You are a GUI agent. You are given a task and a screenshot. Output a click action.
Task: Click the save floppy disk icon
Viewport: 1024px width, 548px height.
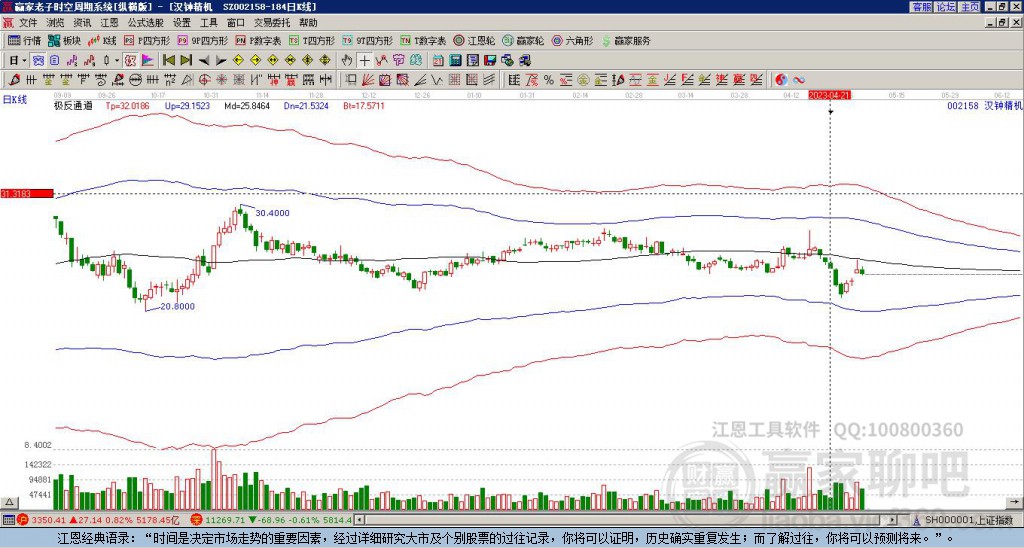click(489, 60)
